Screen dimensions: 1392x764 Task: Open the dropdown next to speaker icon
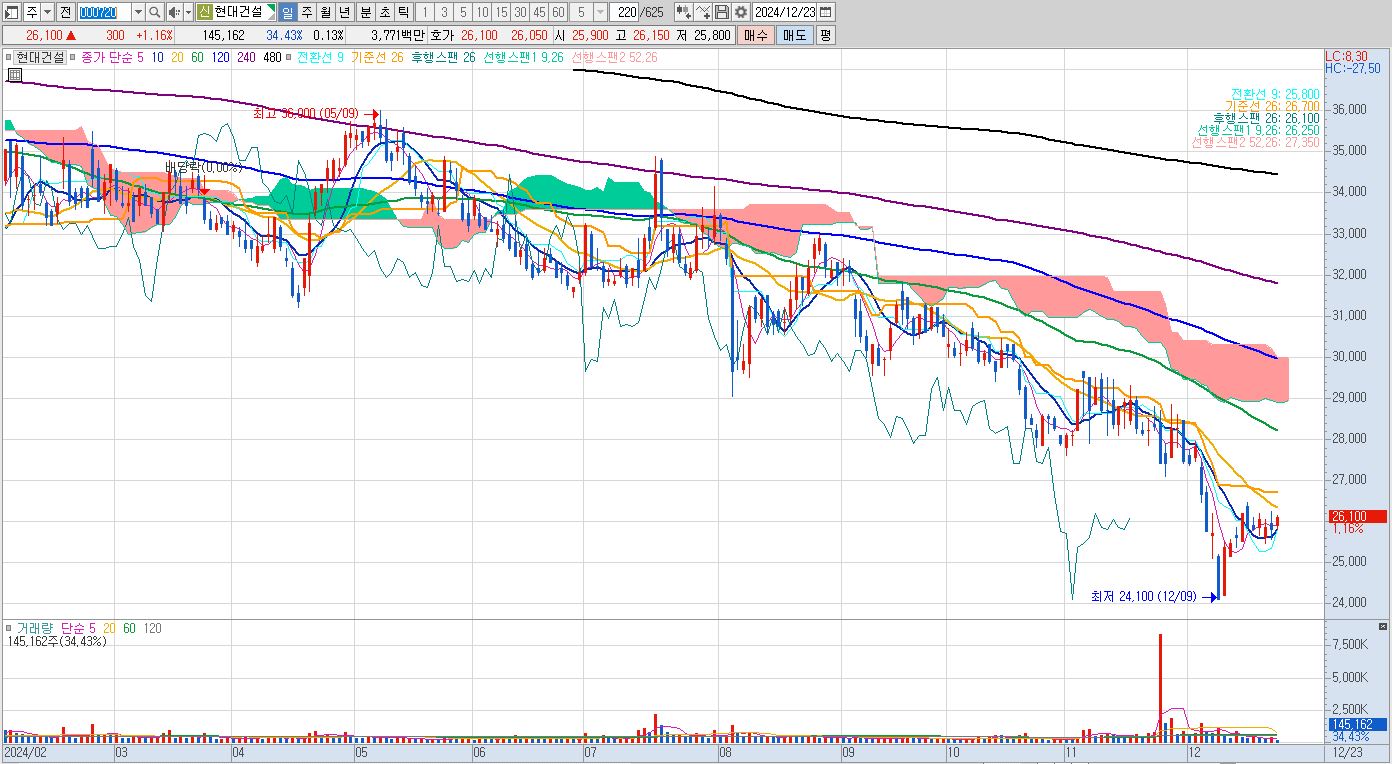tap(188, 12)
